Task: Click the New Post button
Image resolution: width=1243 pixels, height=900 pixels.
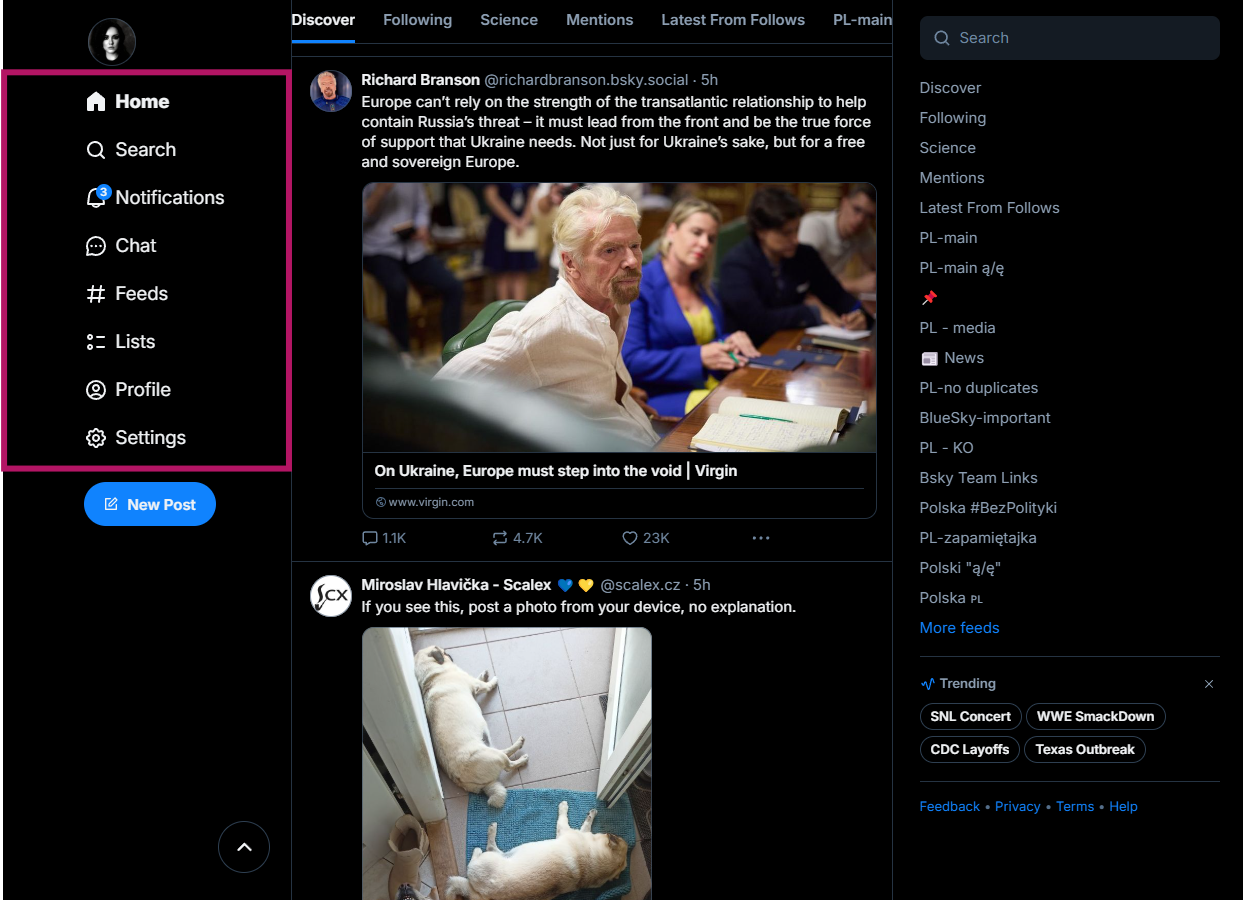Action: point(150,504)
